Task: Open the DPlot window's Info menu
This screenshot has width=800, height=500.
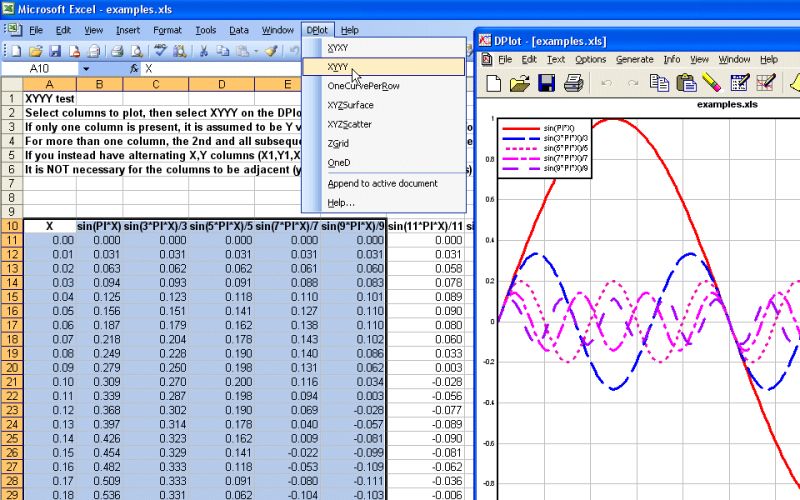Action: point(671,59)
